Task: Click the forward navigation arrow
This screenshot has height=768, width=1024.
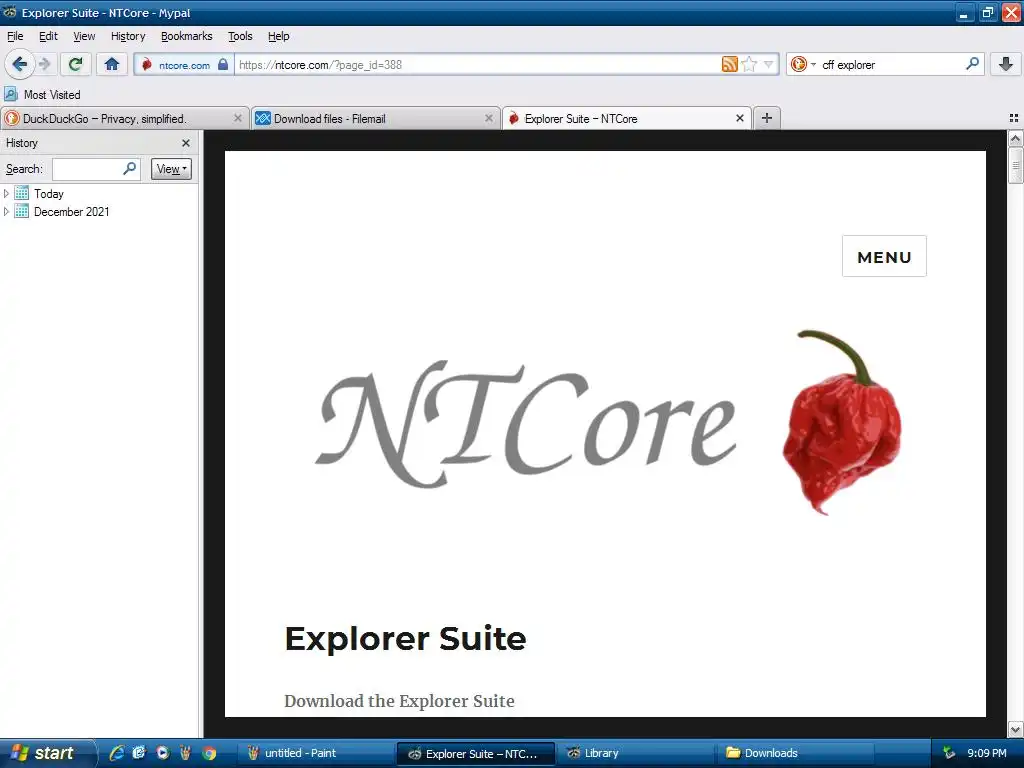Action: [x=44, y=64]
